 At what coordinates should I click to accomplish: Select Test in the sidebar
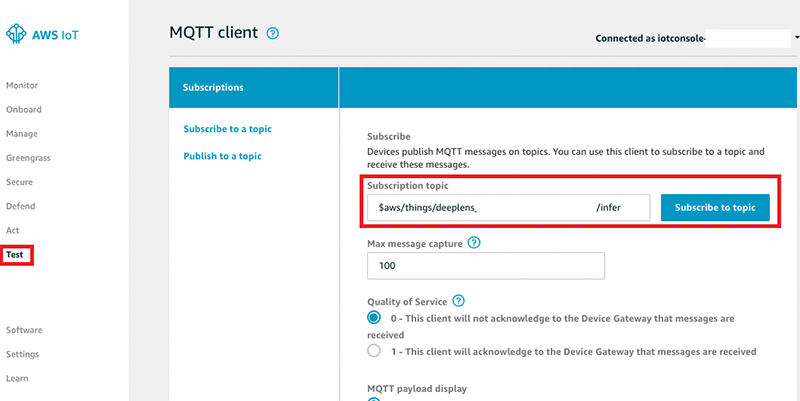coord(17,255)
